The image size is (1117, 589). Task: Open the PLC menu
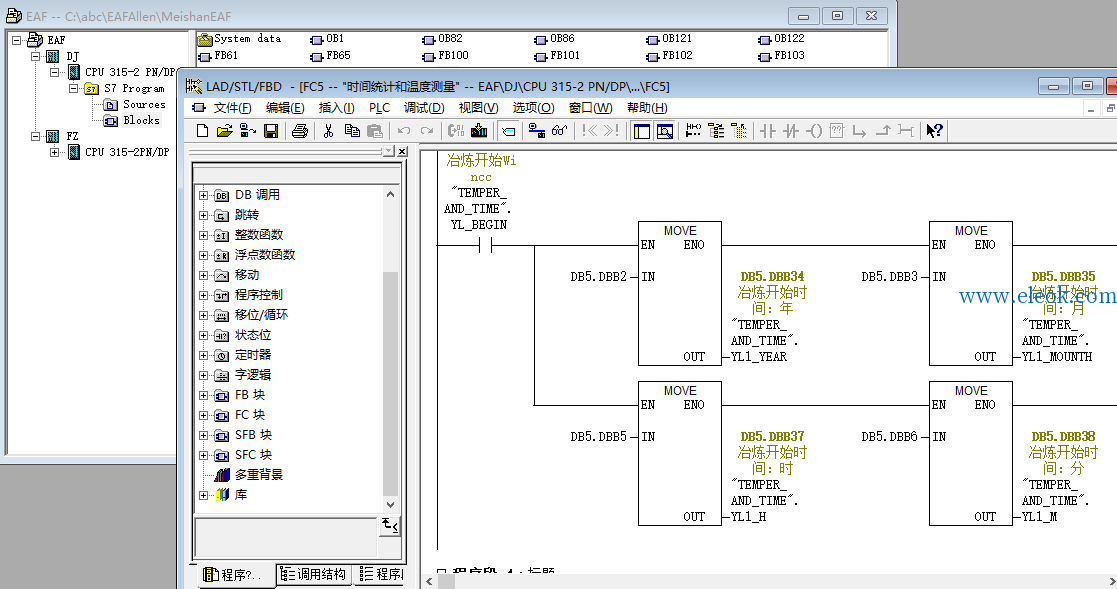[x=380, y=108]
